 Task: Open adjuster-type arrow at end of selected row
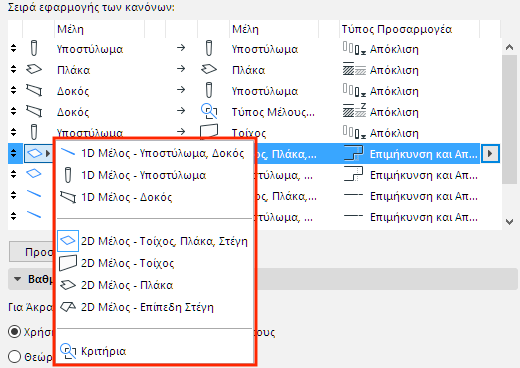490,154
